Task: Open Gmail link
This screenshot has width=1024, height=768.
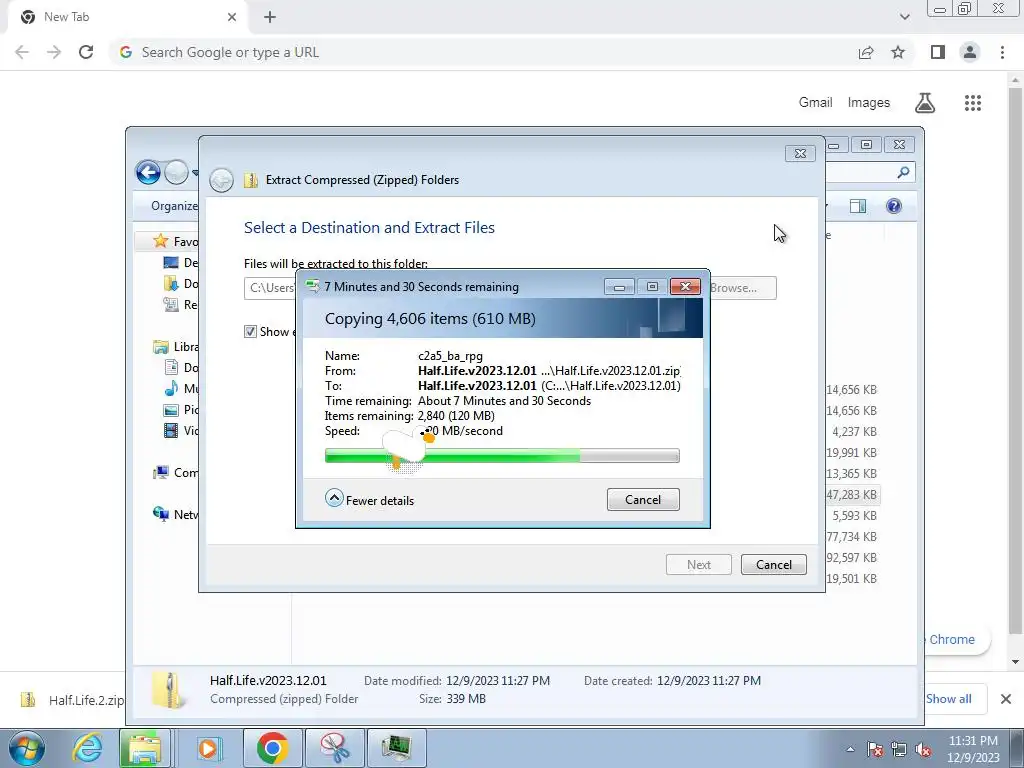Action: coord(815,103)
